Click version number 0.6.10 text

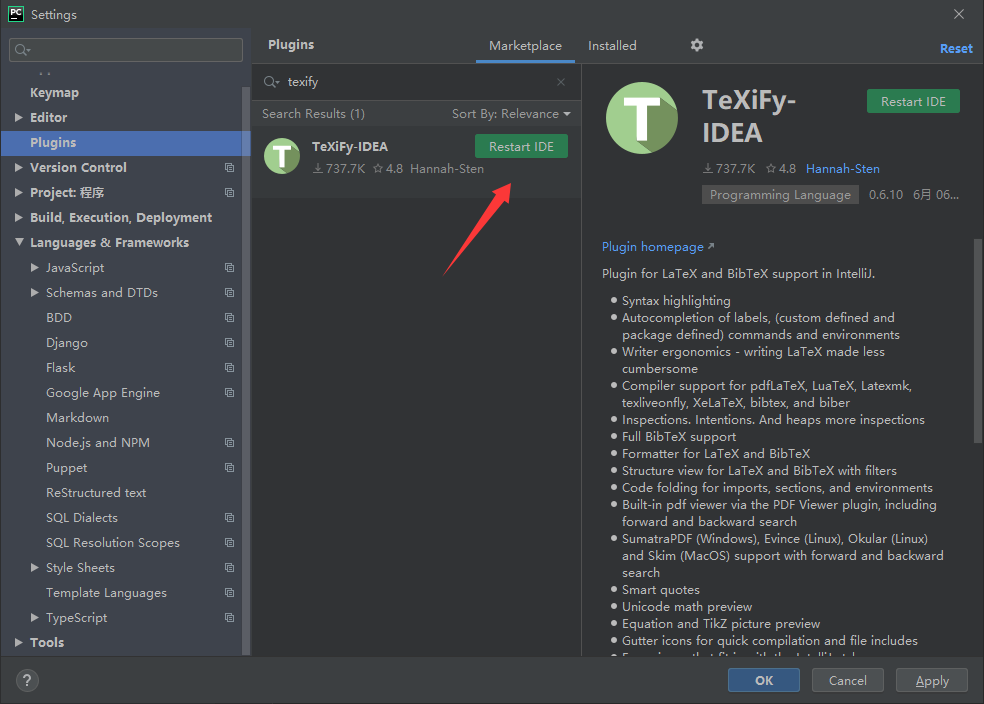pyautogui.click(x=885, y=195)
